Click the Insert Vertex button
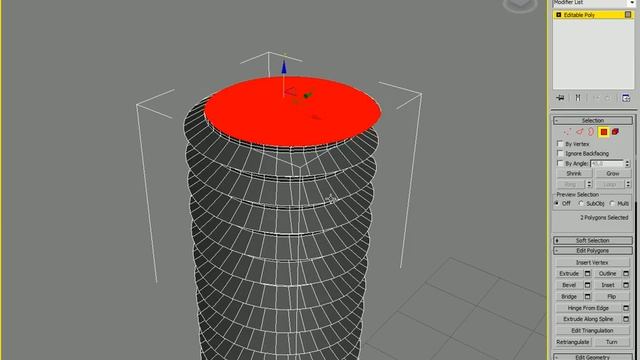The height and width of the screenshot is (360, 640). (x=592, y=262)
